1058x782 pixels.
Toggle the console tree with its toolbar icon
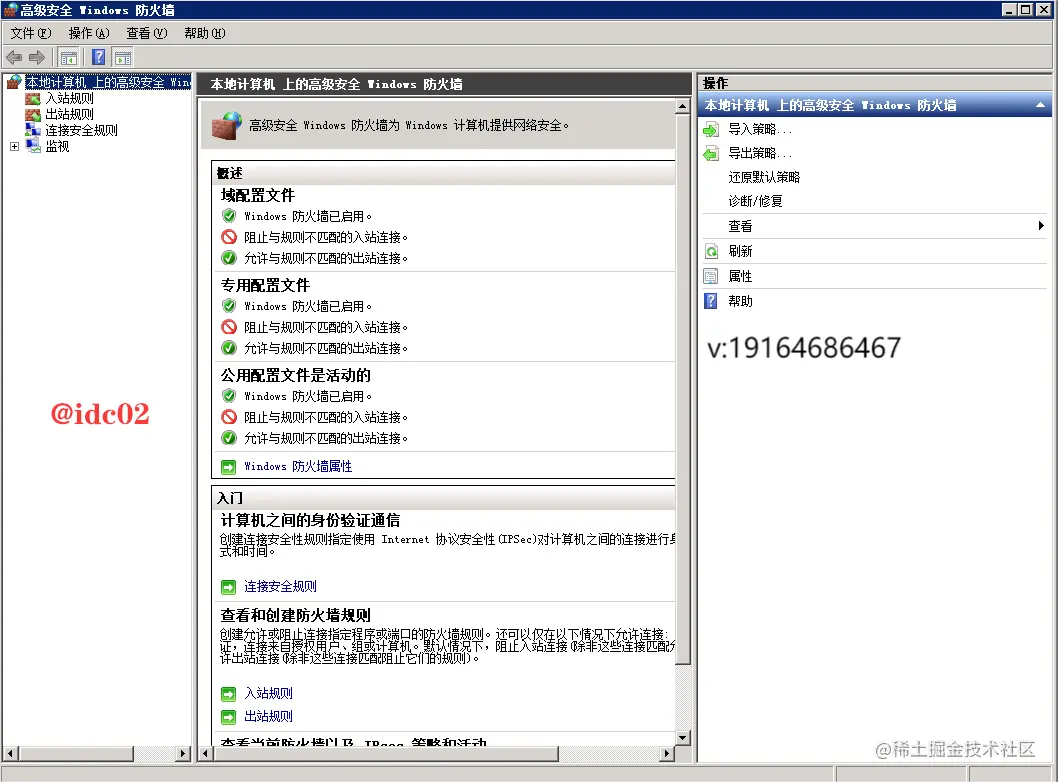(67, 57)
